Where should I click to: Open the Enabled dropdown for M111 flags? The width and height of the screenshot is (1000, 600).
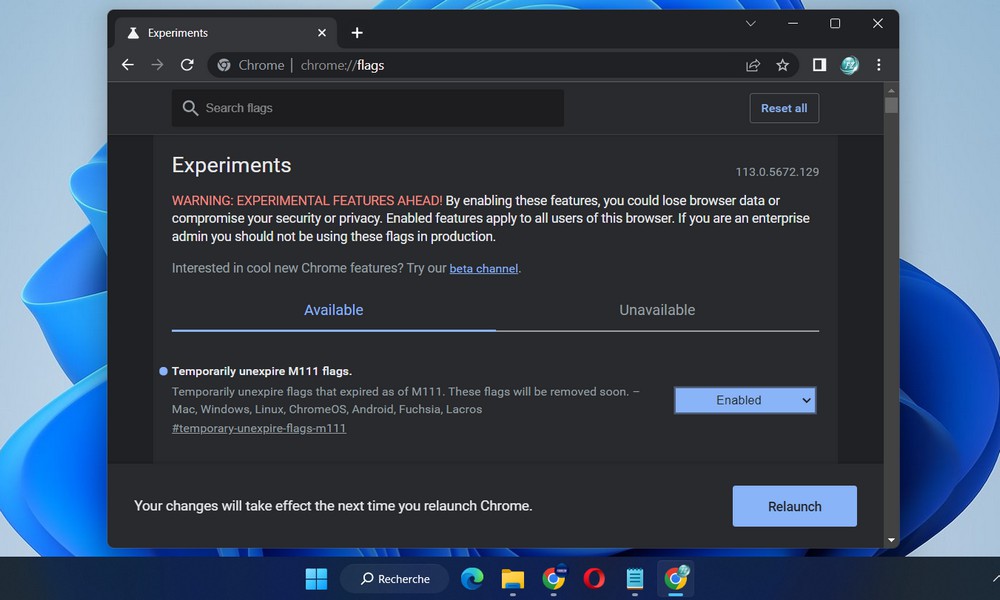point(745,400)
